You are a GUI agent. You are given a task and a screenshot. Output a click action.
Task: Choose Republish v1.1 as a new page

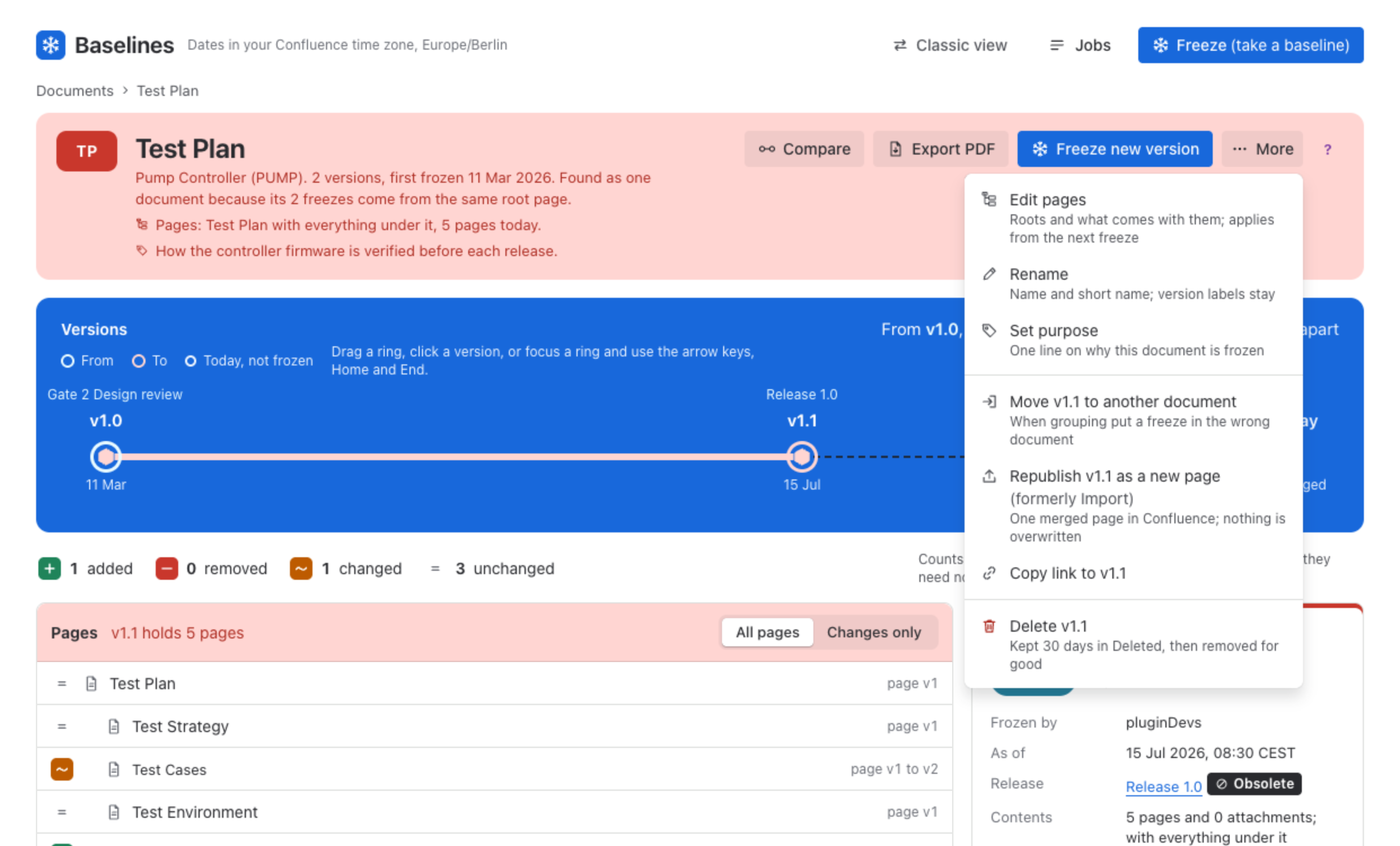1133,506
